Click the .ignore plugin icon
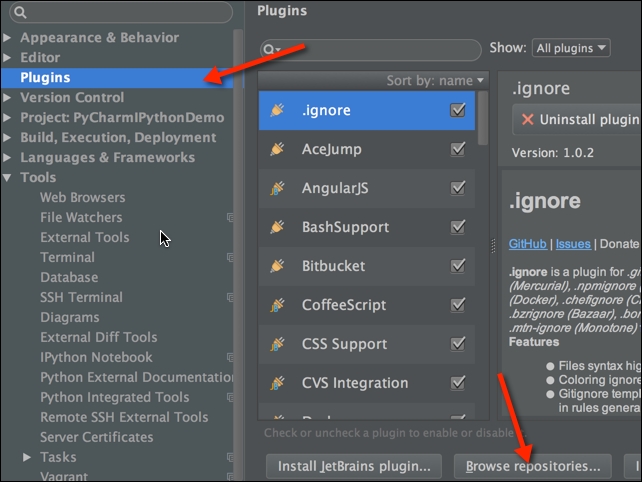The height and width of the screenshot is (482, 642). (277, 110)
